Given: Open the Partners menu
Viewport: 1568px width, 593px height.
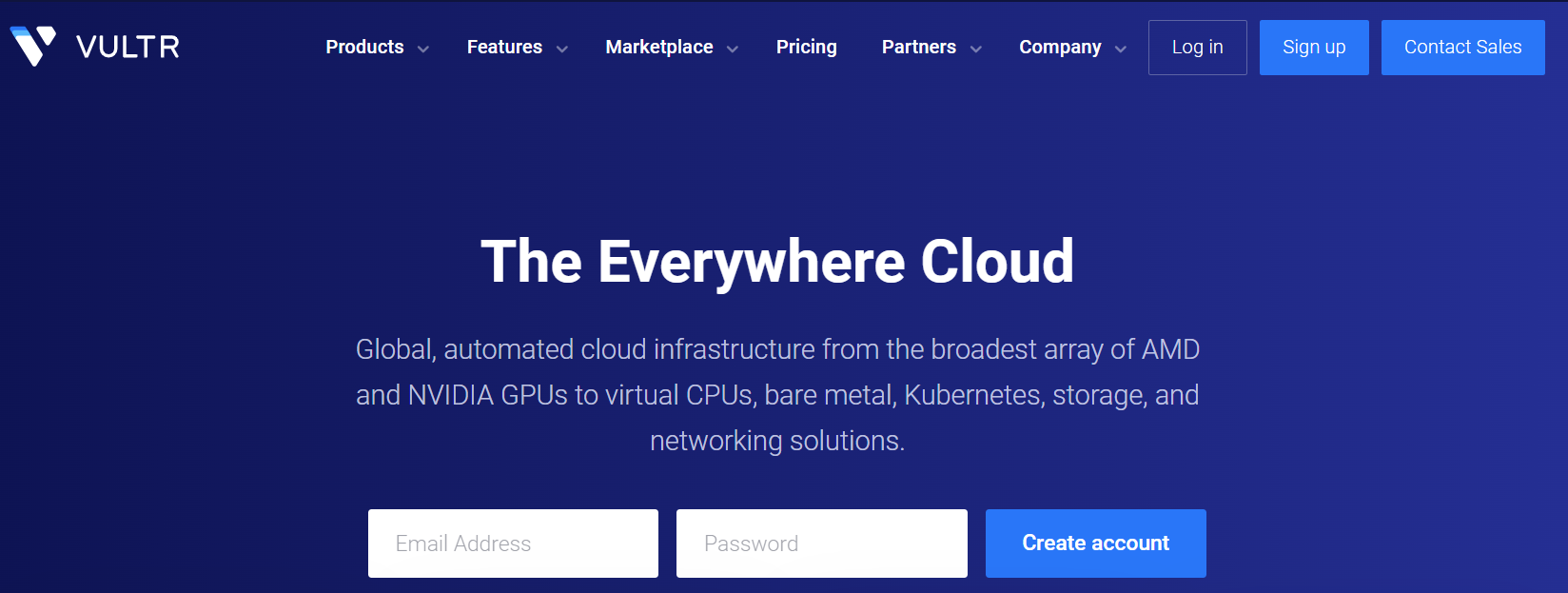Looking at the screenshot, I should (919, 47).
